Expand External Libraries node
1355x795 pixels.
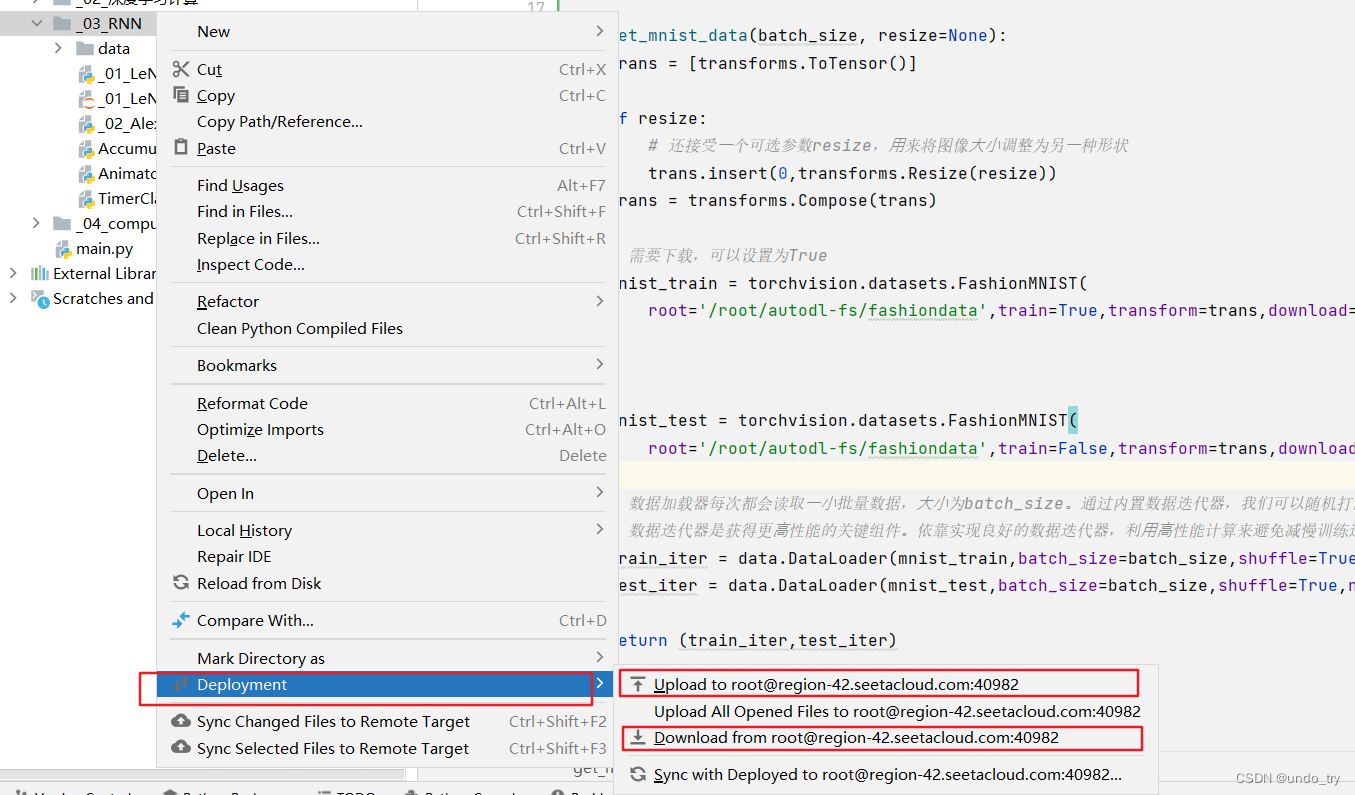coord(13,273)
